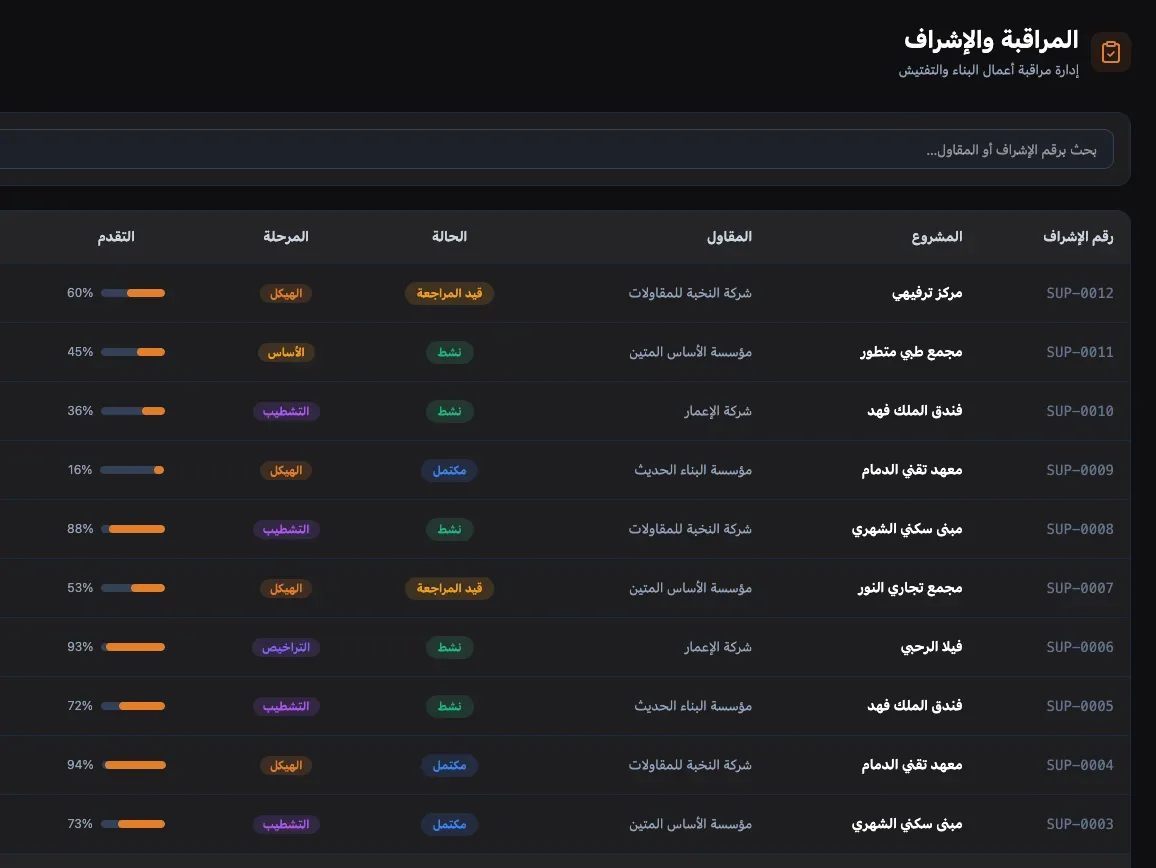Select supervision ID SUP-0005
Viewport: 1156px width, 868px height.
point(1079,706)
